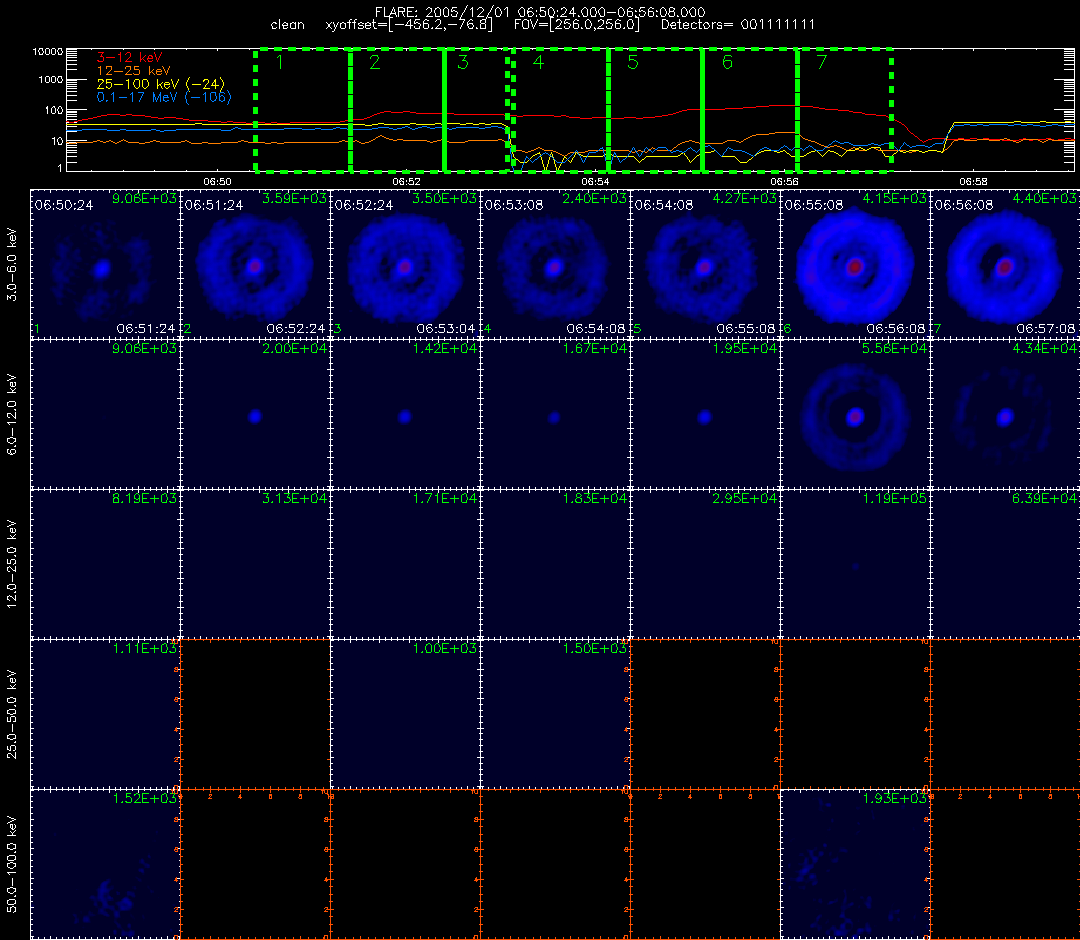Image resolution: width=1080 pixels, height=940 pixels.
Task: Click the 2.95E+04 peak value
Action: 745,499
